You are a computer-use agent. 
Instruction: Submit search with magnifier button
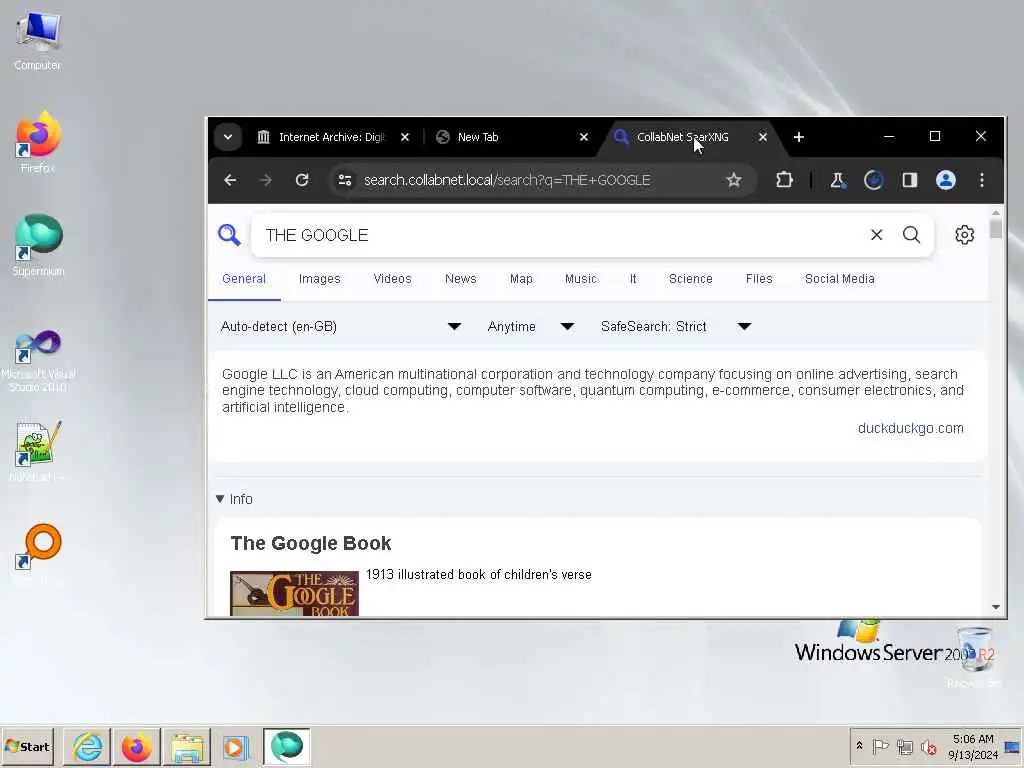click(912, 234)
